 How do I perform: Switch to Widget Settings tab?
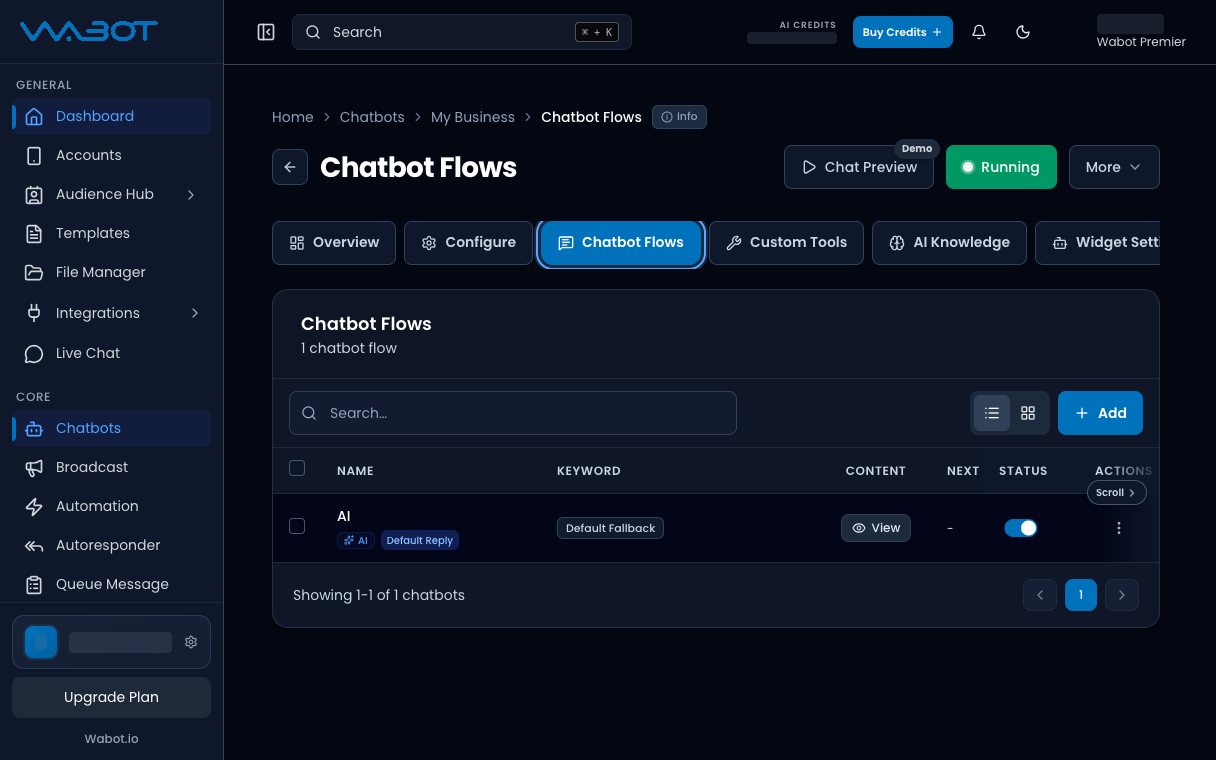coord(1098,243)
